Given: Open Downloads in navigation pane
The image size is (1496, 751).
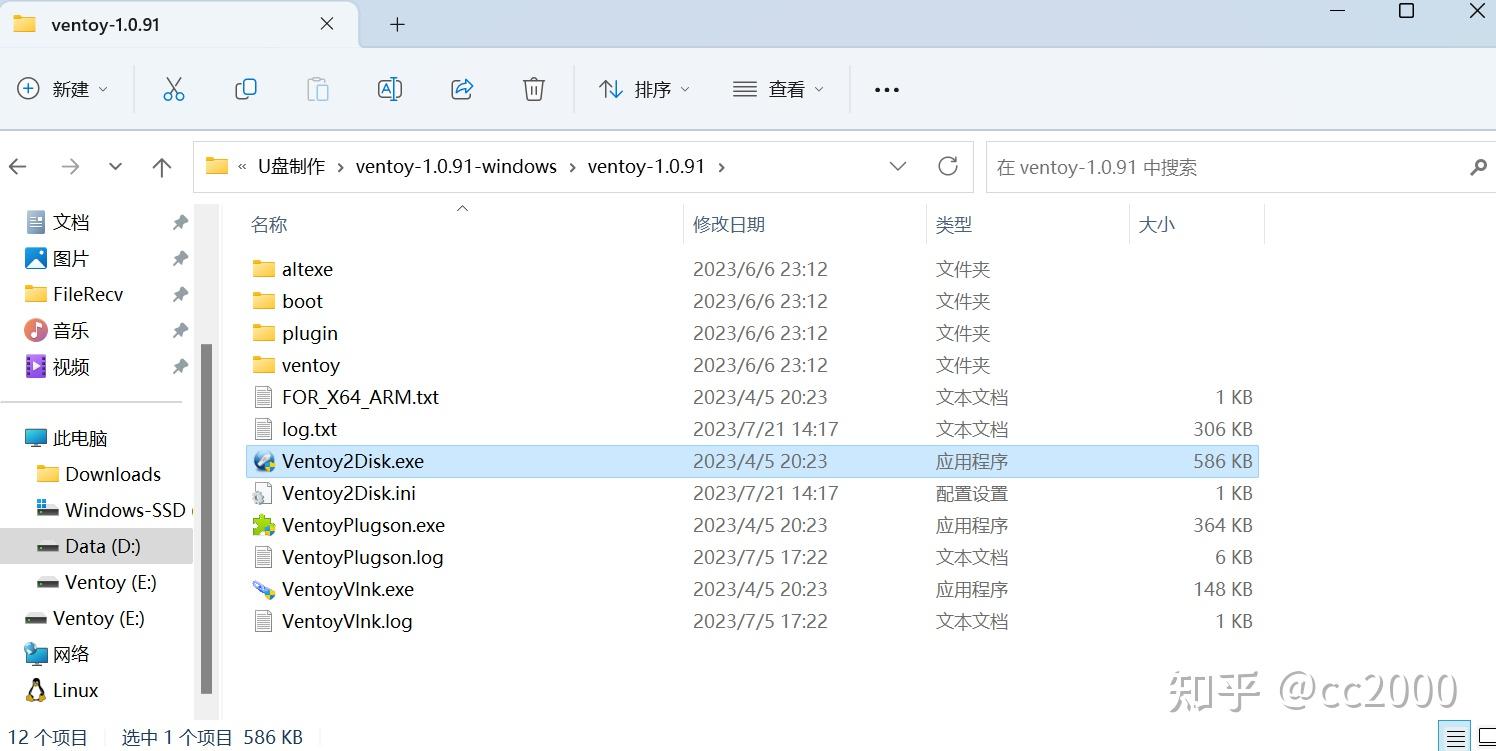Looking at the screenshot, I should pyautogui.click(x=112, y=474).
